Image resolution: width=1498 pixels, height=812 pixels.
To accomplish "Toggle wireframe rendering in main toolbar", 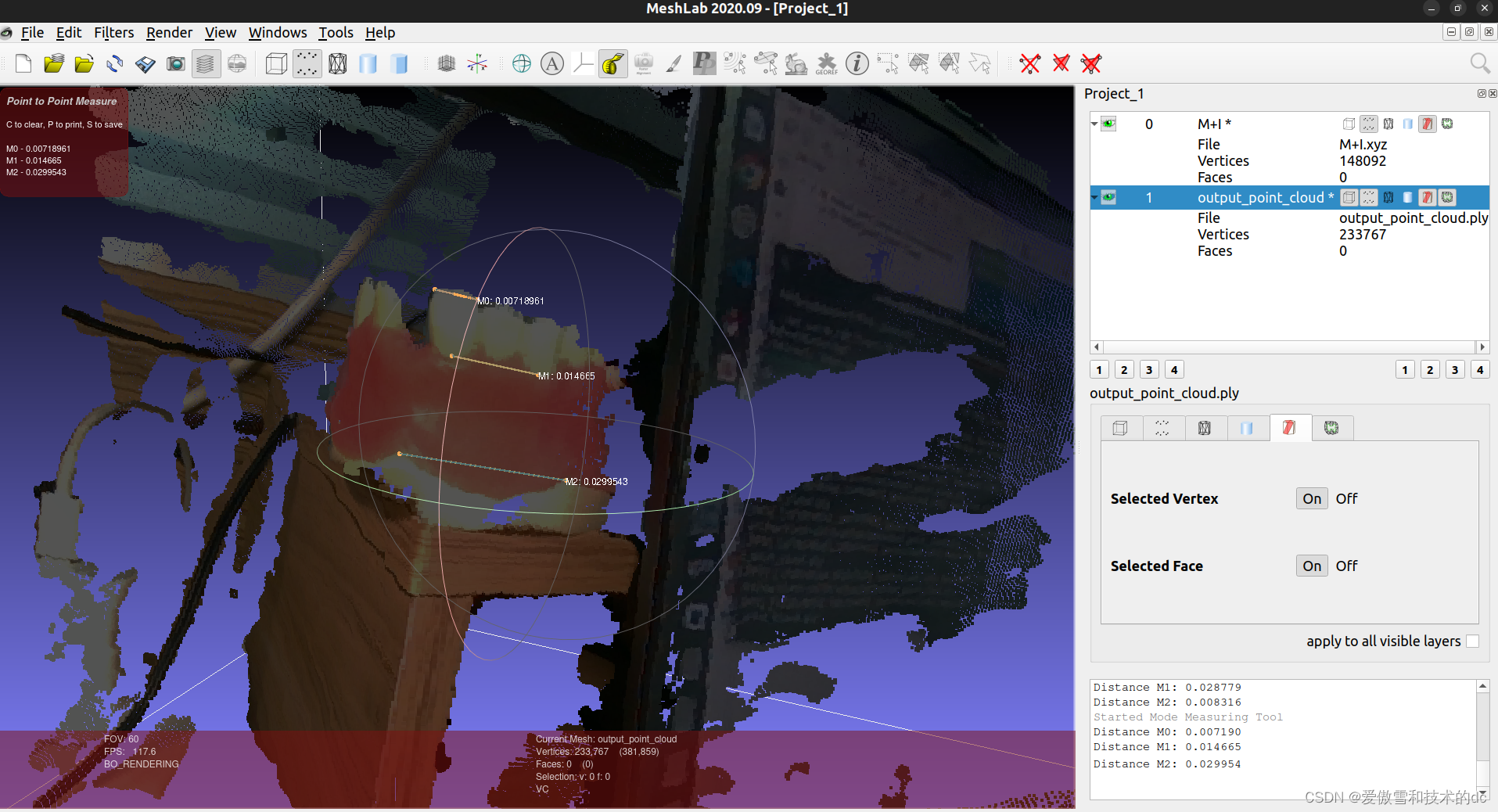I will [338, 63].
